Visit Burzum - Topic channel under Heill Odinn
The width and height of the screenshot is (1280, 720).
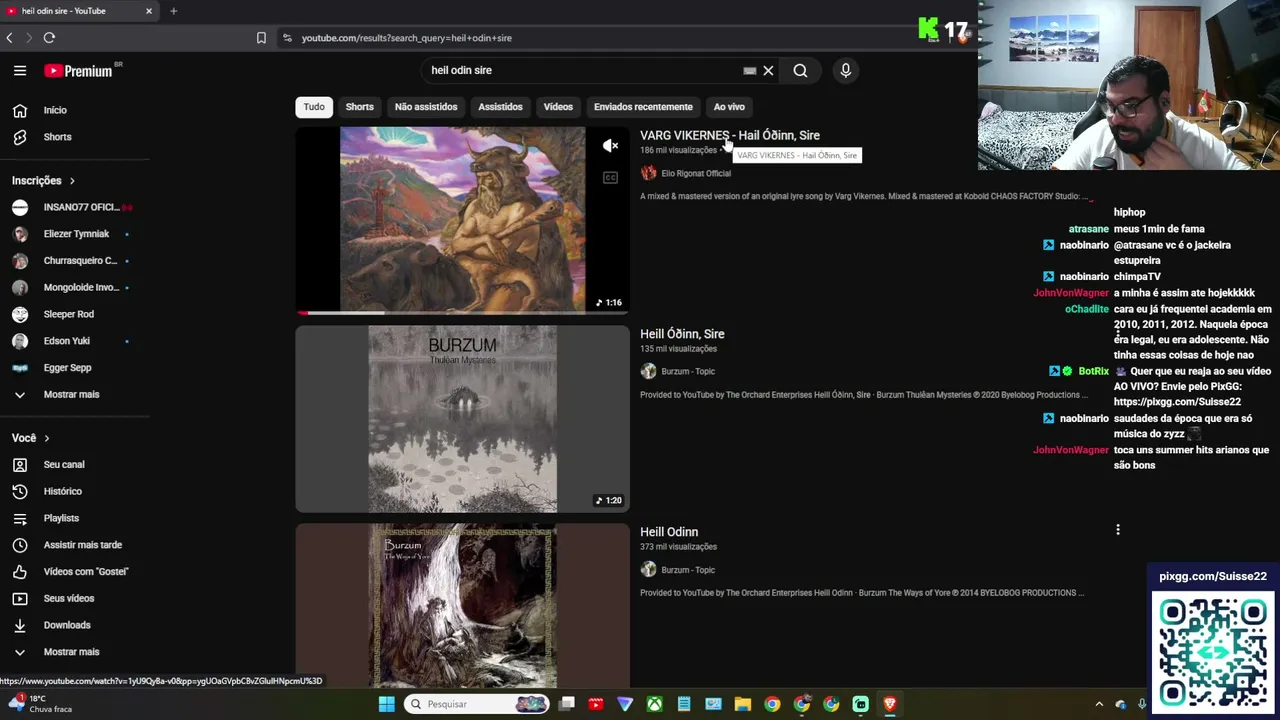688,570
